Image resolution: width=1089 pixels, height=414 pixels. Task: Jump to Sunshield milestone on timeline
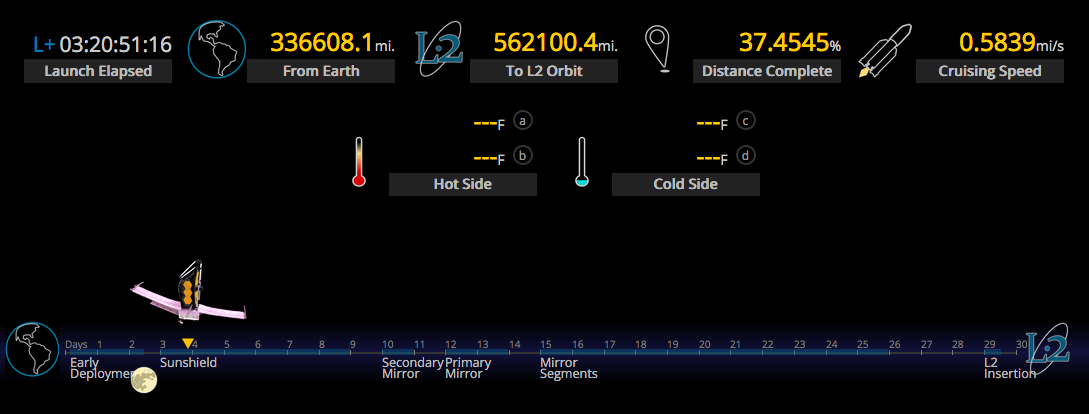(188, 363)
